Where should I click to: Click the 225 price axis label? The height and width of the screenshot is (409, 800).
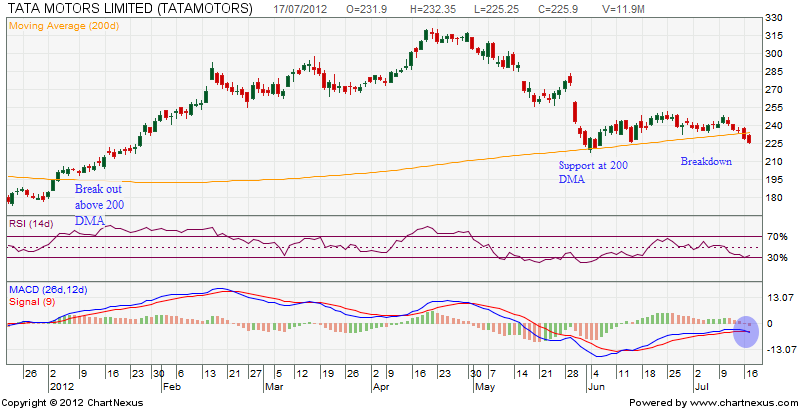coord(774,144)
